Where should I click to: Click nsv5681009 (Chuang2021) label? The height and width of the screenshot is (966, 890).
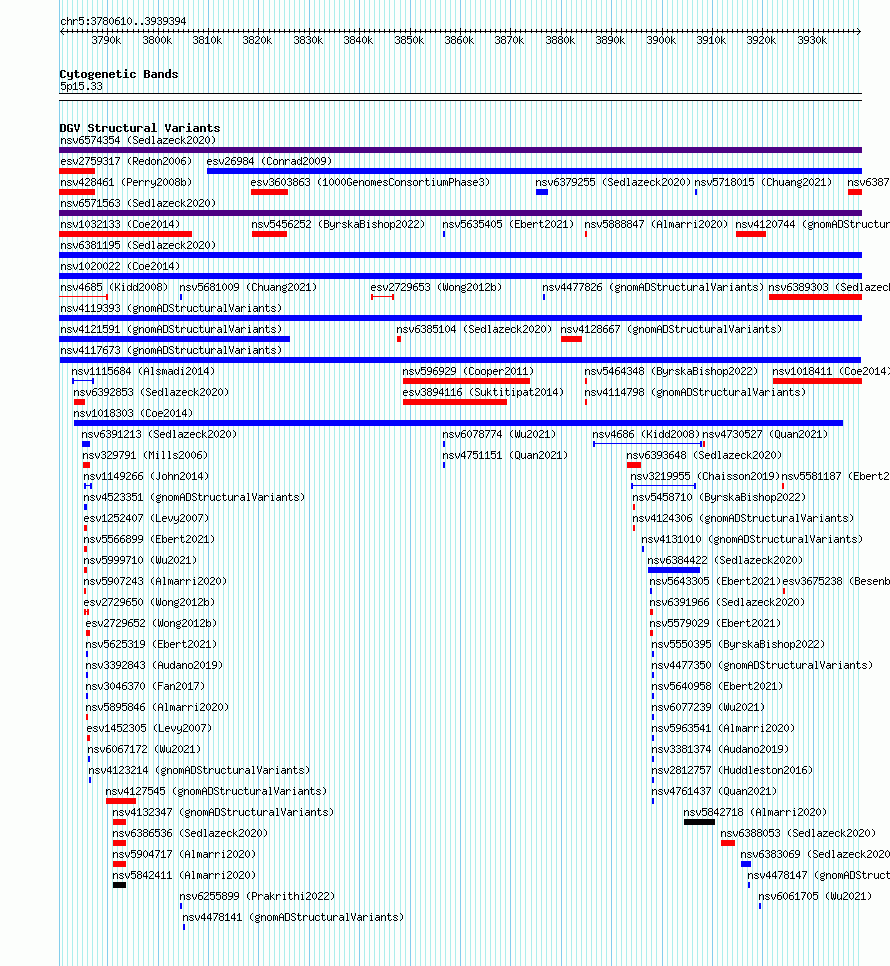click(x=248, y=287)
